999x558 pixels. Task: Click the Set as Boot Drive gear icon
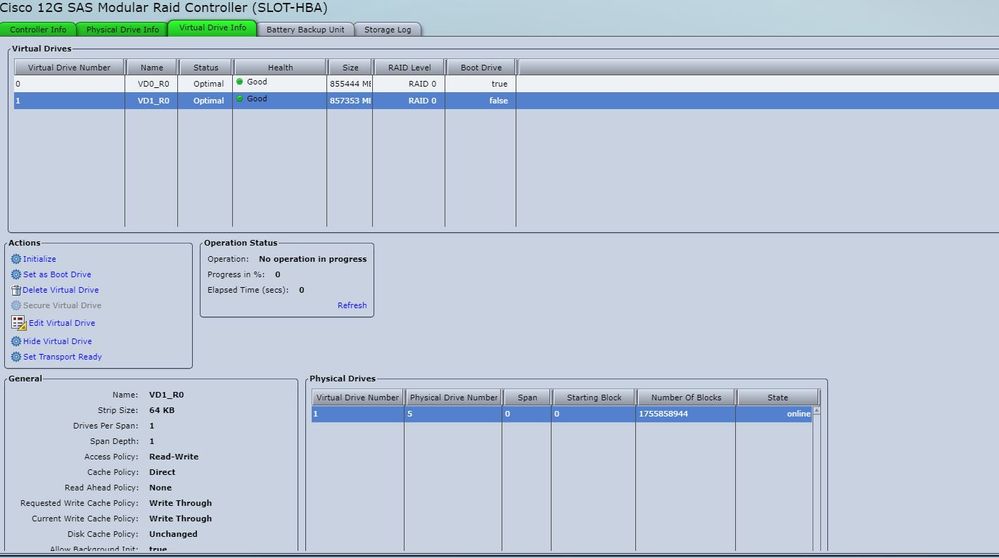point(16,275)
